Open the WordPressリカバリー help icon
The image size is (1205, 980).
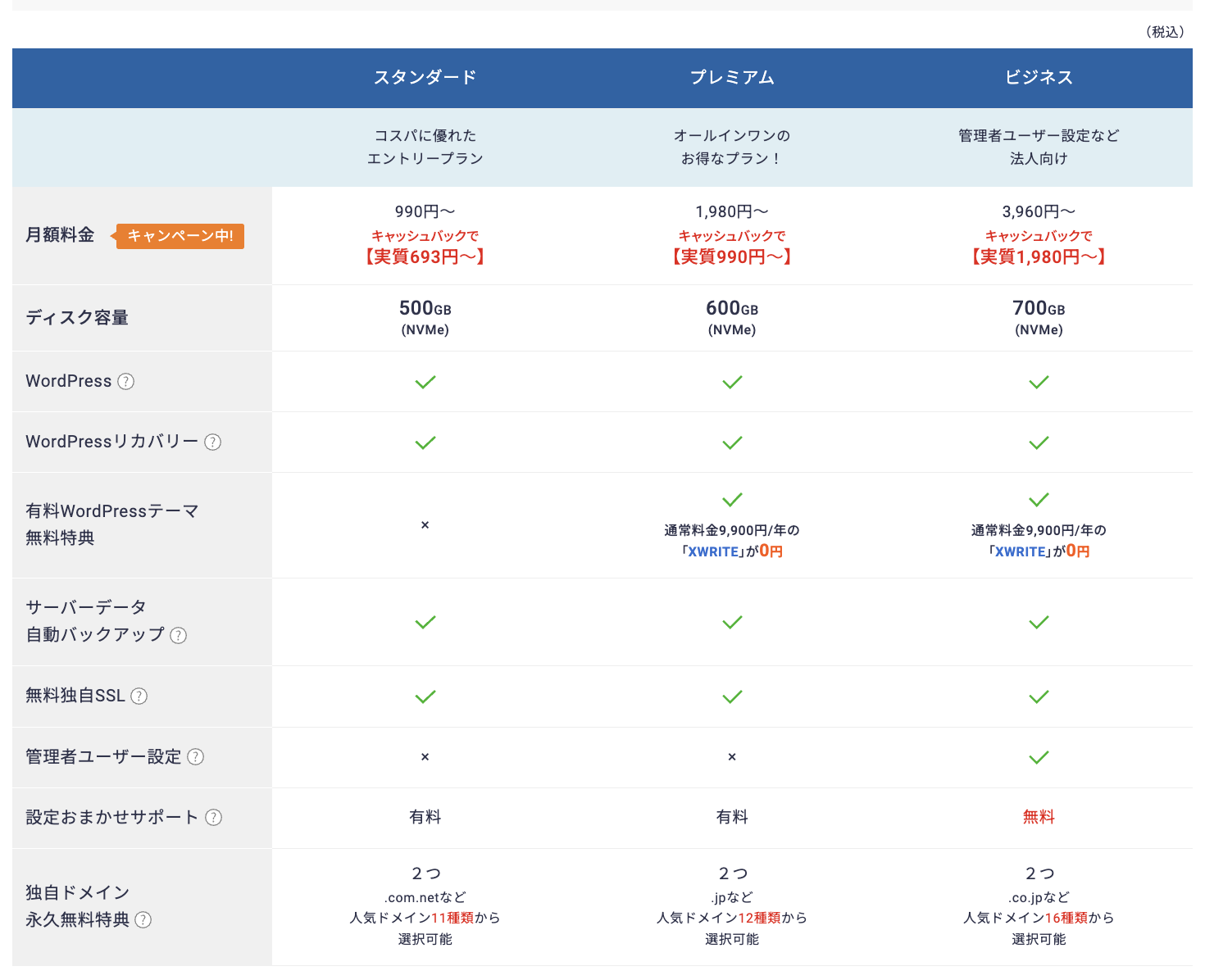tap(212, 442)
